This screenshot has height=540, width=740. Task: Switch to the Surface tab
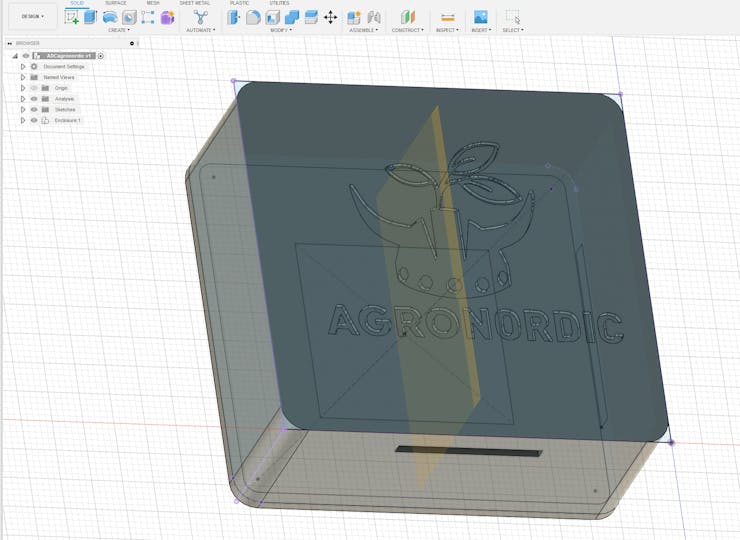(116, 3)
